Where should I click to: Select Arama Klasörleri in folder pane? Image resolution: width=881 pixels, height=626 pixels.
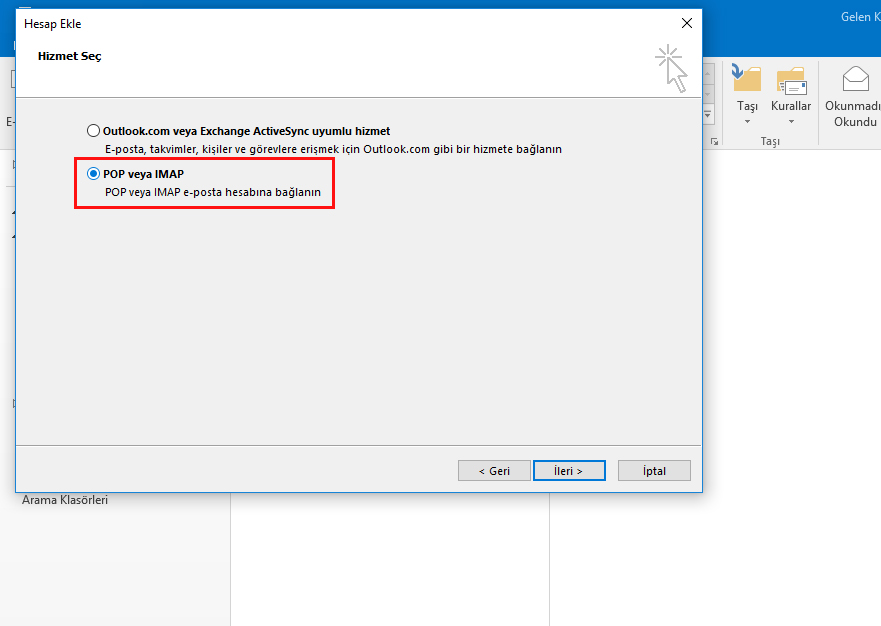(x=65, y=500)
